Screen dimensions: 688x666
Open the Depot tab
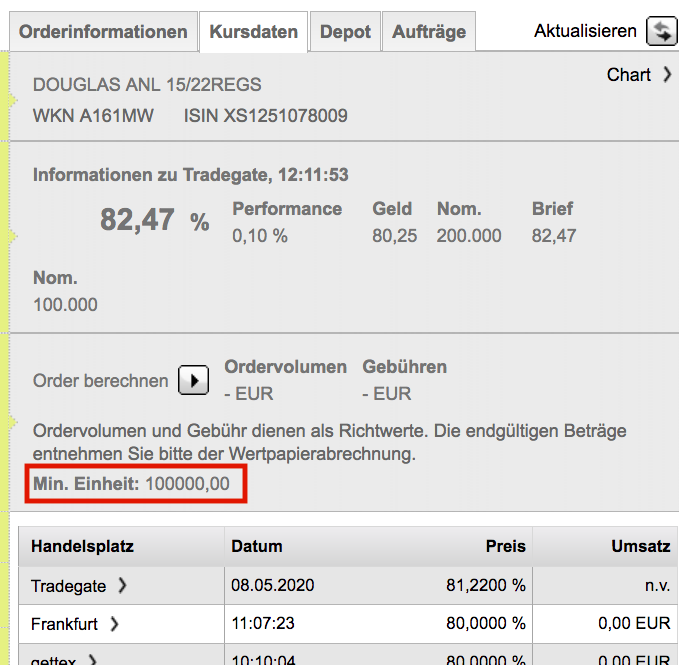pyautogui.click(x=345, y=32)
